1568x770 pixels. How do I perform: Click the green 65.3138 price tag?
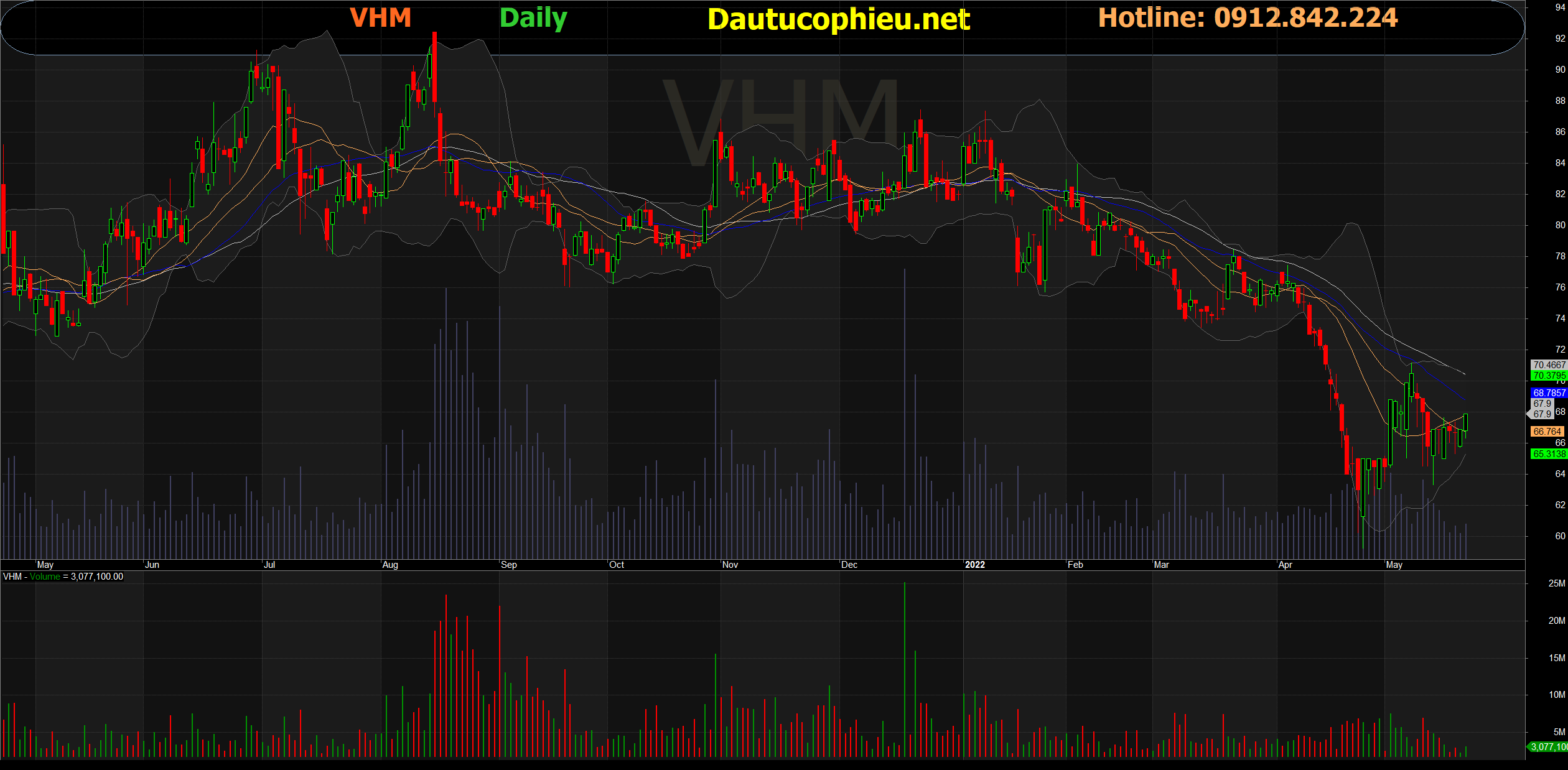point(1549,454)
